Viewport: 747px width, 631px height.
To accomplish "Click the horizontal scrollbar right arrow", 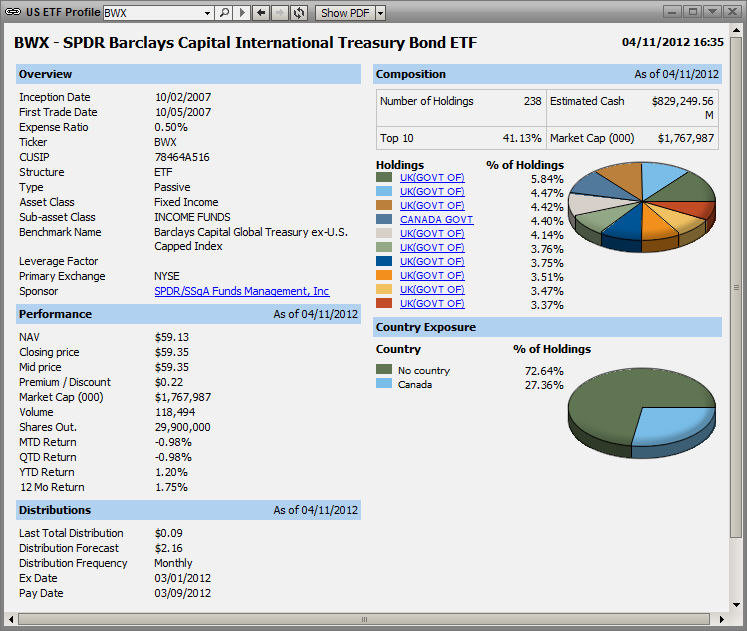I will tap(722, 620).
